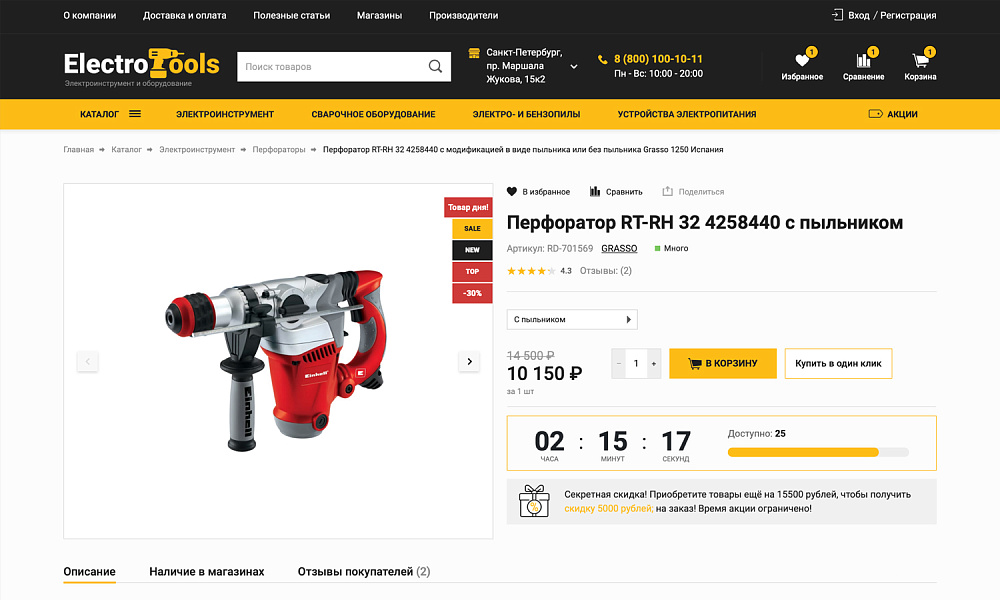
Task: Switch to the Наличие в магазинах tab
Action: click(206, 572)
